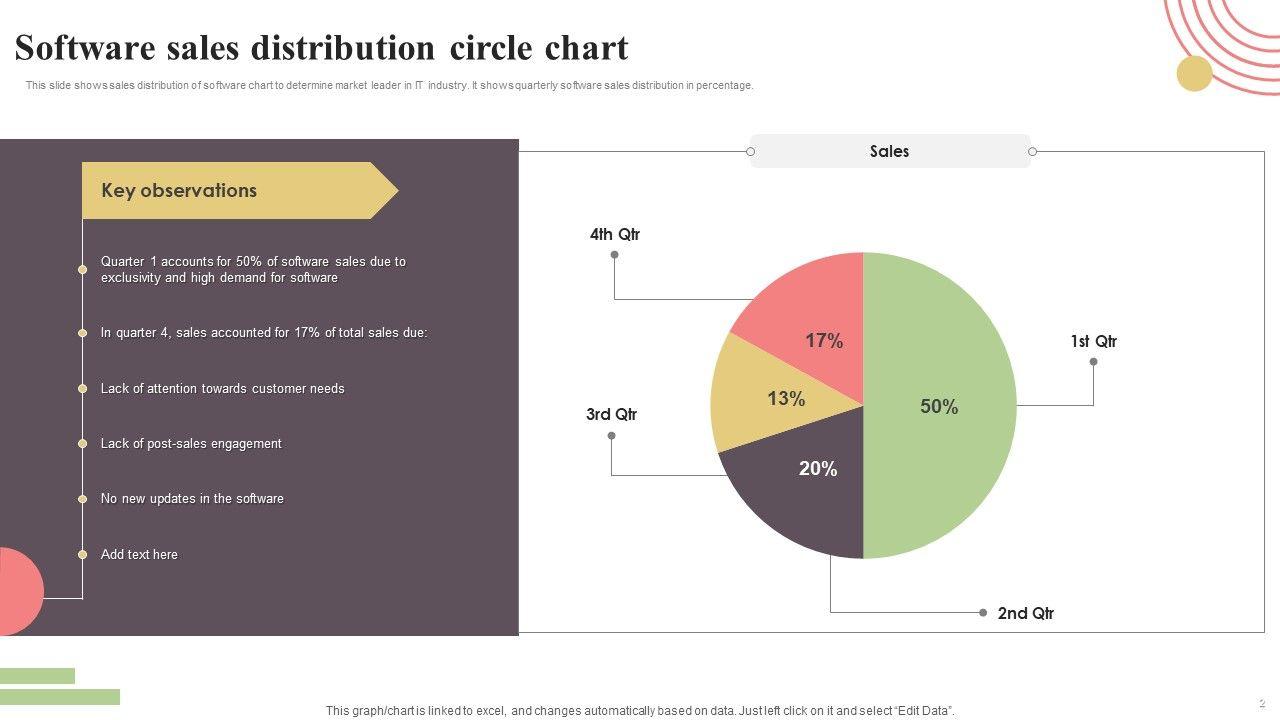1280x720 pixels.
Task: Select 'No new updates in the software' text
Action: [192, 498]
